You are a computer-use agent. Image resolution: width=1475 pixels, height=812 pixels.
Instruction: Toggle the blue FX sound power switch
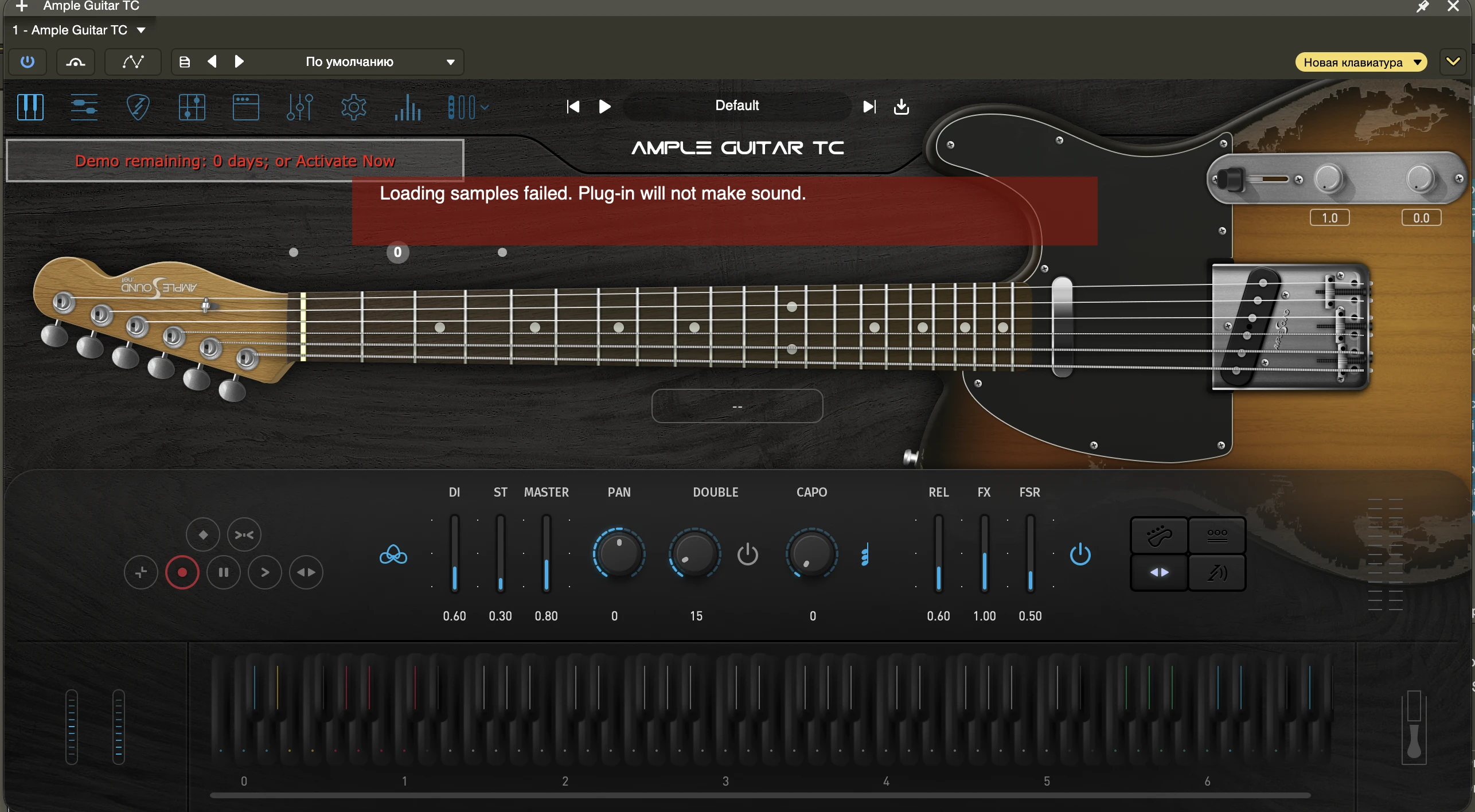click(x=1080, y=555)
